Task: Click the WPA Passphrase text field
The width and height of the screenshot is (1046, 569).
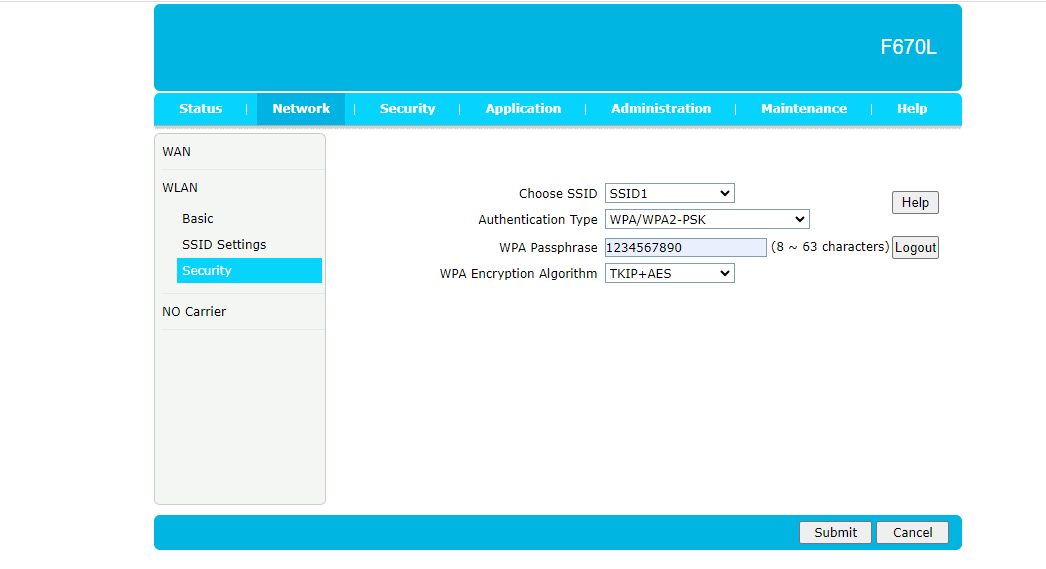Action: click(685, 247)
